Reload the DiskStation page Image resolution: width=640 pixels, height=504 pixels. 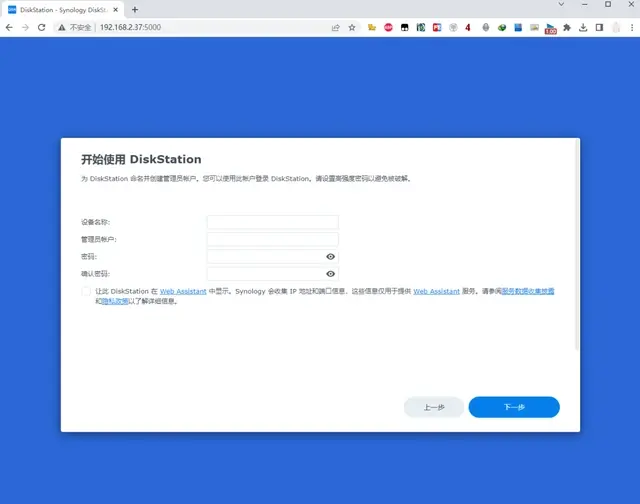42,27
